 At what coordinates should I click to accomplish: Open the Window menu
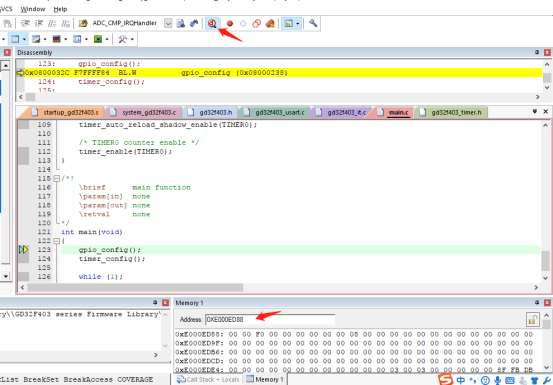[x=33, y=9]
